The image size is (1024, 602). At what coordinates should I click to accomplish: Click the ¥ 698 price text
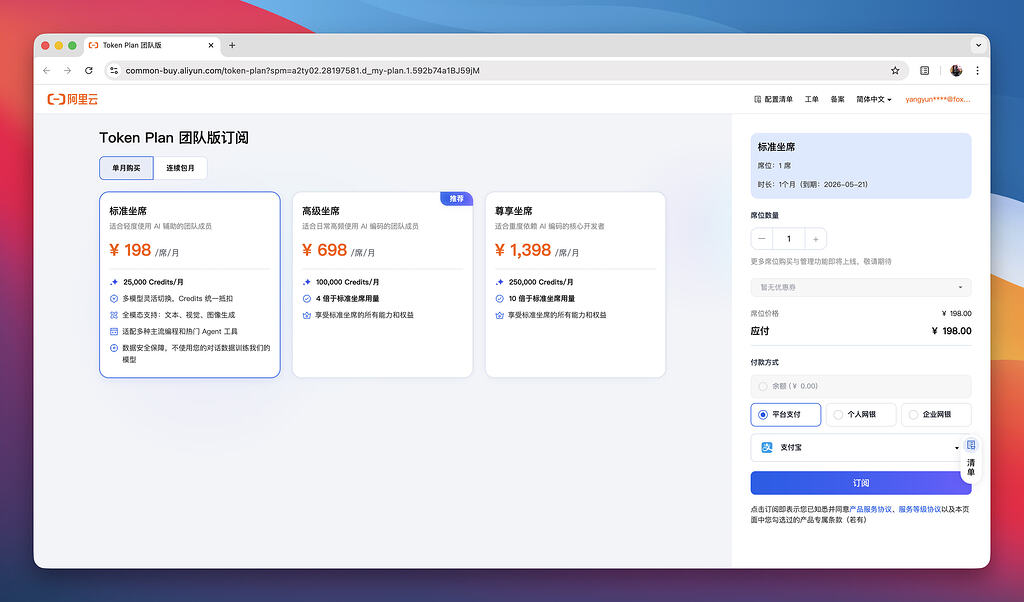pos(324,250)
